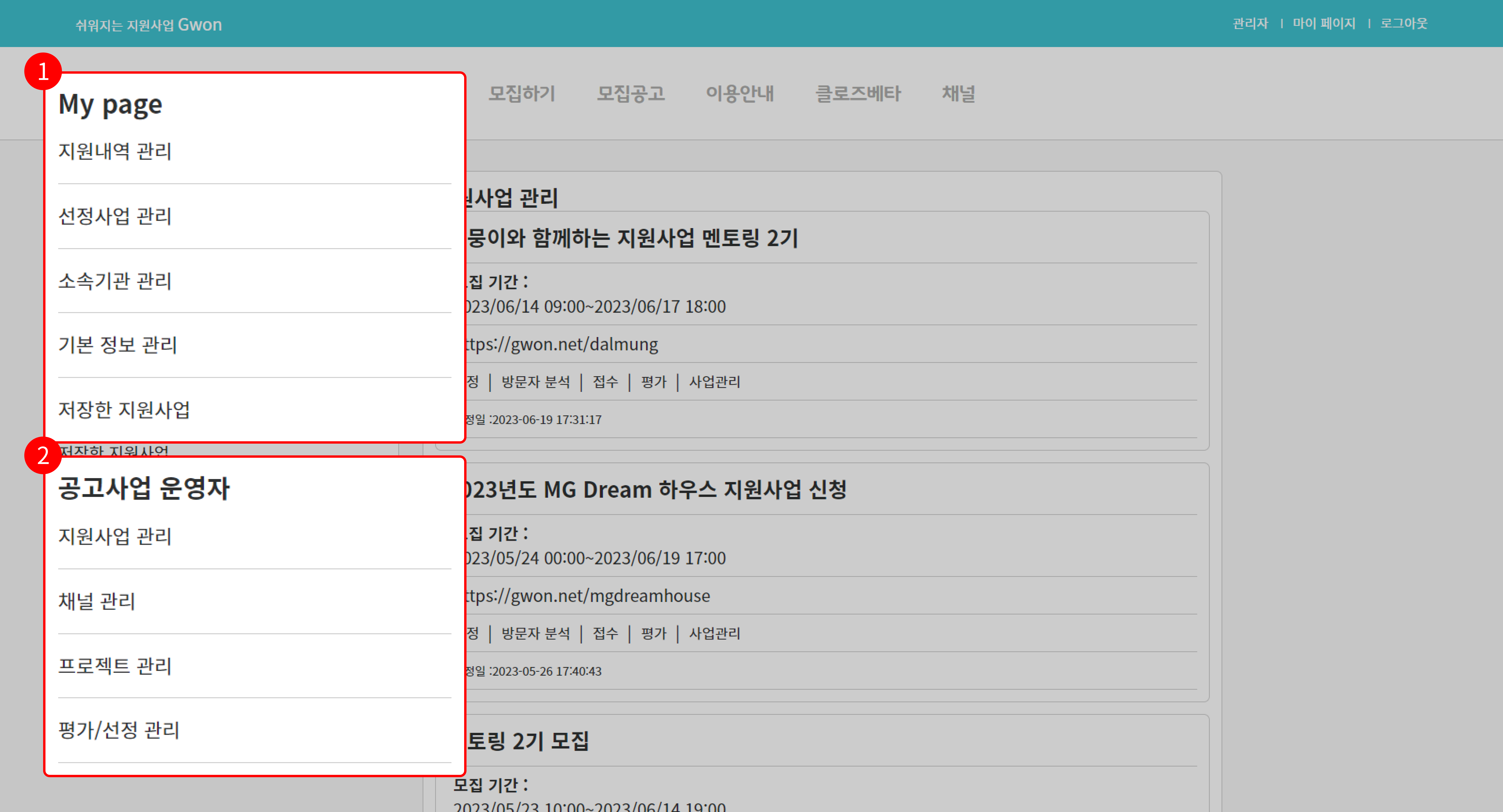Open 선정사업 관리 sidebar item
Viewport: 1503px width, 812px height.
coord(115,216)
